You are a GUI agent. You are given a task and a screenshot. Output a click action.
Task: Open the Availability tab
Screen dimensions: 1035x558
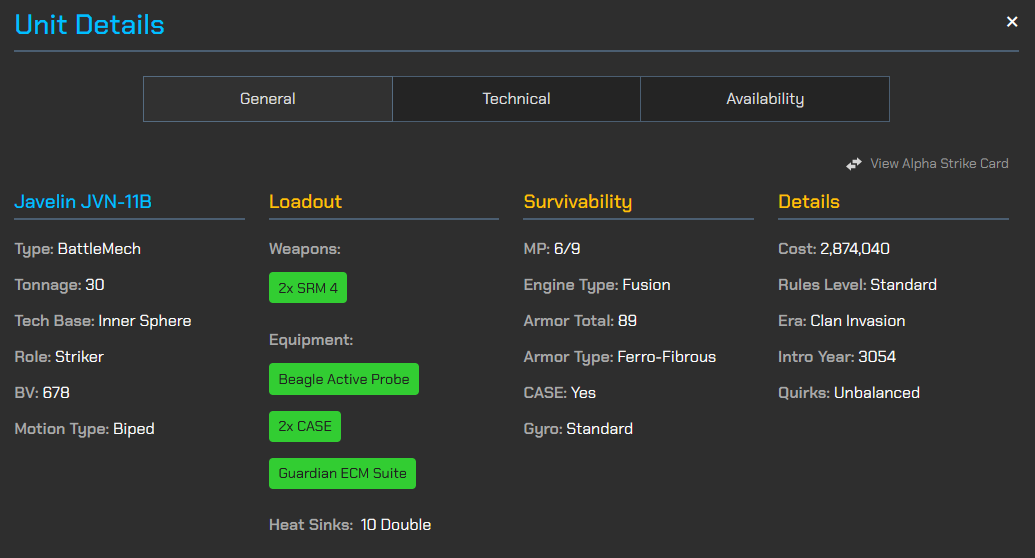765,99
